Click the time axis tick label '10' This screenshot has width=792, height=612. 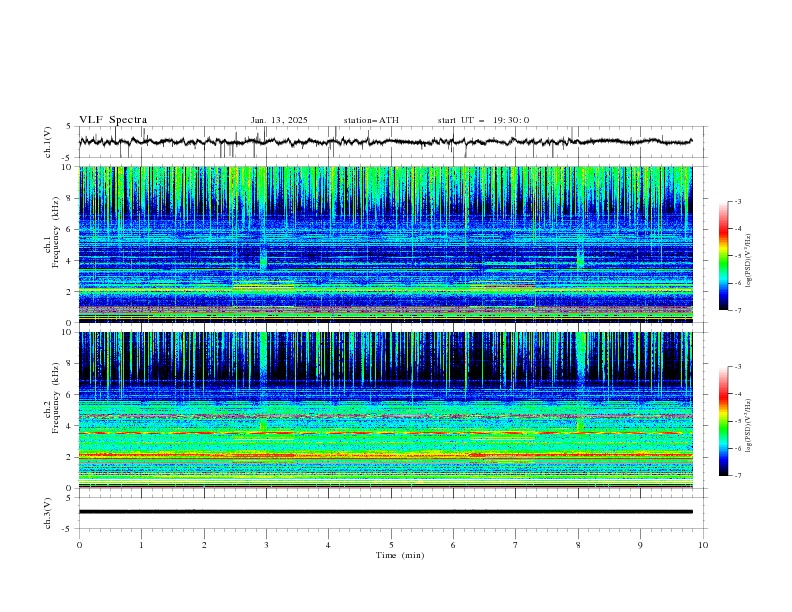[x=703, y=545]
